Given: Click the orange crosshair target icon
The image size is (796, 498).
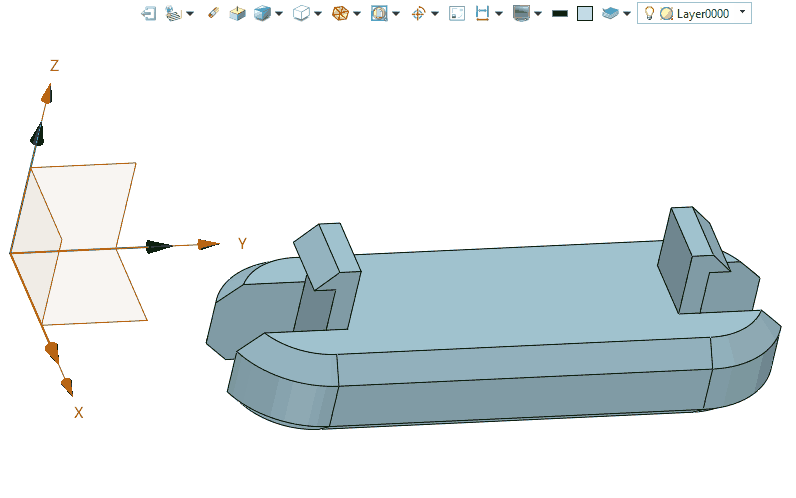Looking at the screenshot, I should (418, 14).
